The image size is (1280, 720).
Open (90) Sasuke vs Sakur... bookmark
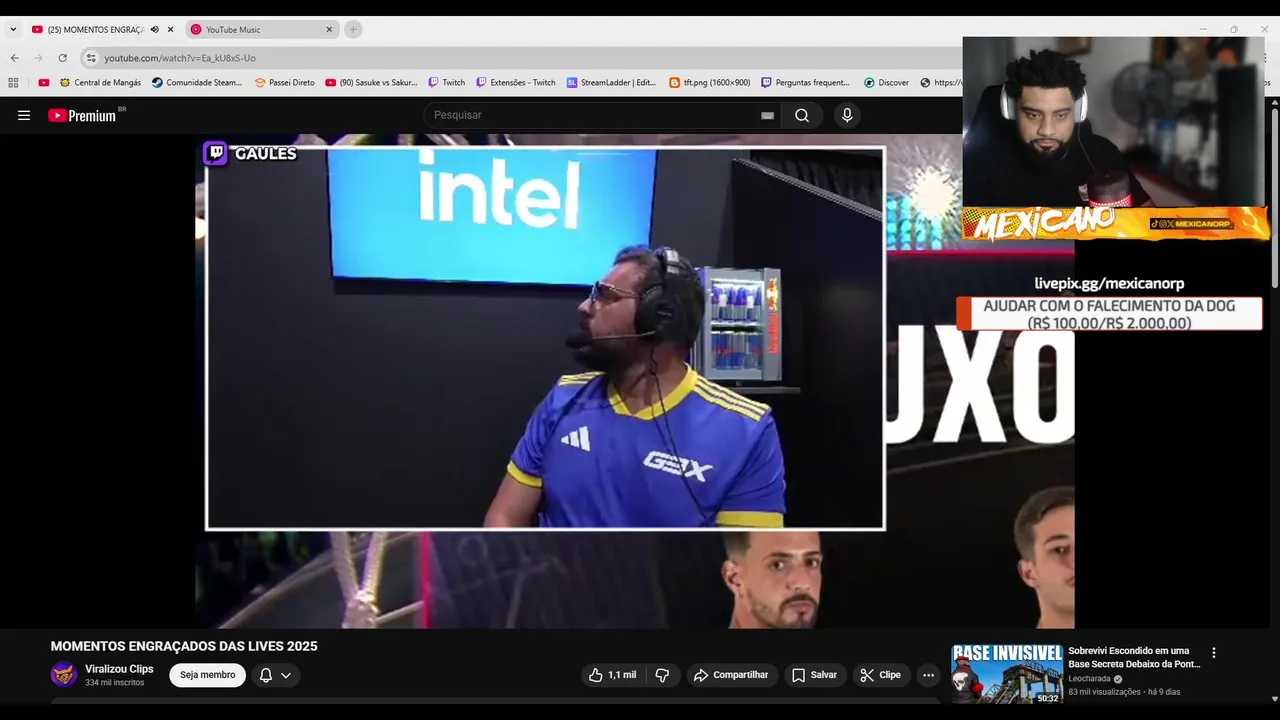372,83
